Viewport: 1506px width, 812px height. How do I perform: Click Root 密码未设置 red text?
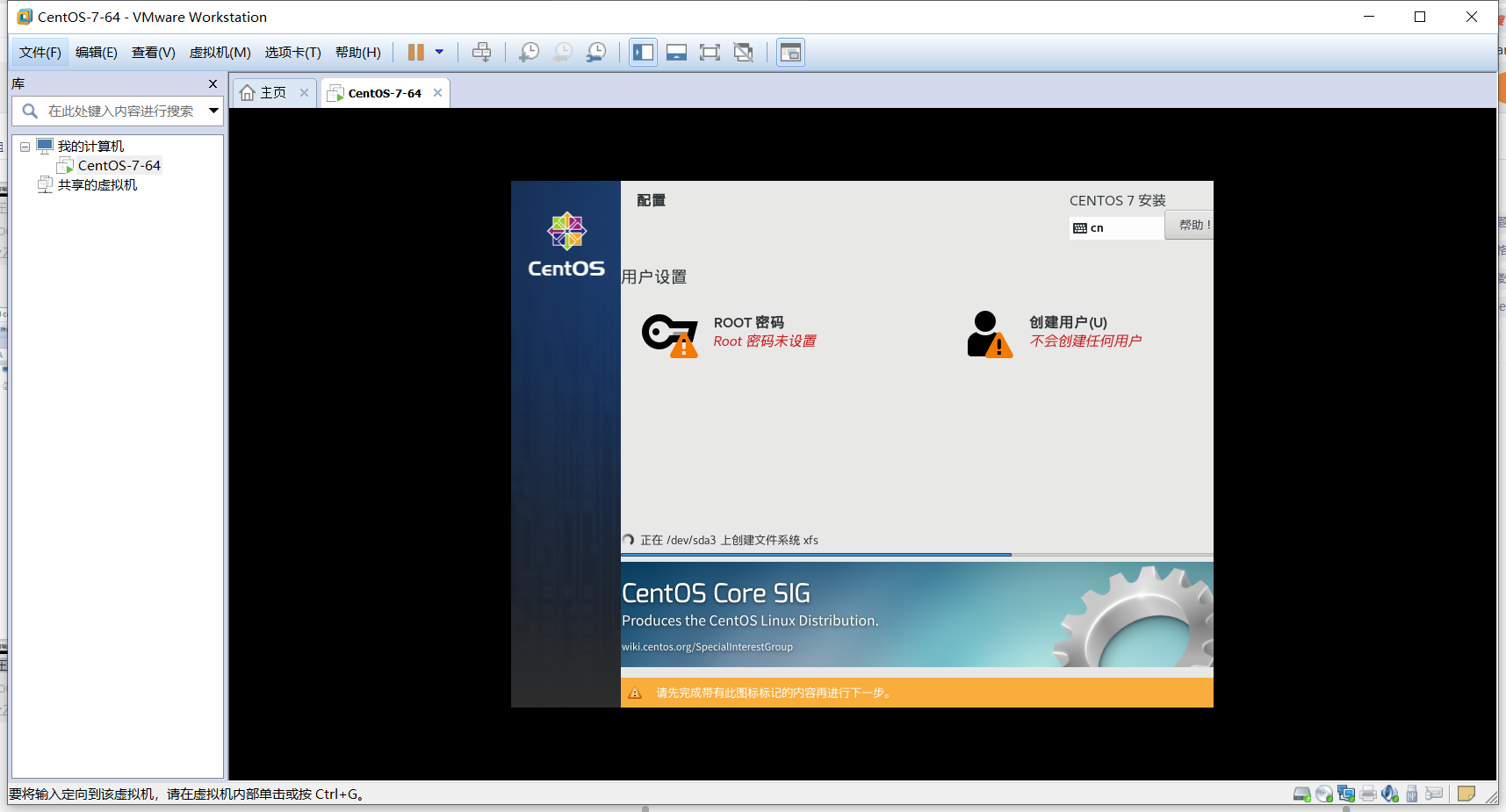[x=765, y=341]
